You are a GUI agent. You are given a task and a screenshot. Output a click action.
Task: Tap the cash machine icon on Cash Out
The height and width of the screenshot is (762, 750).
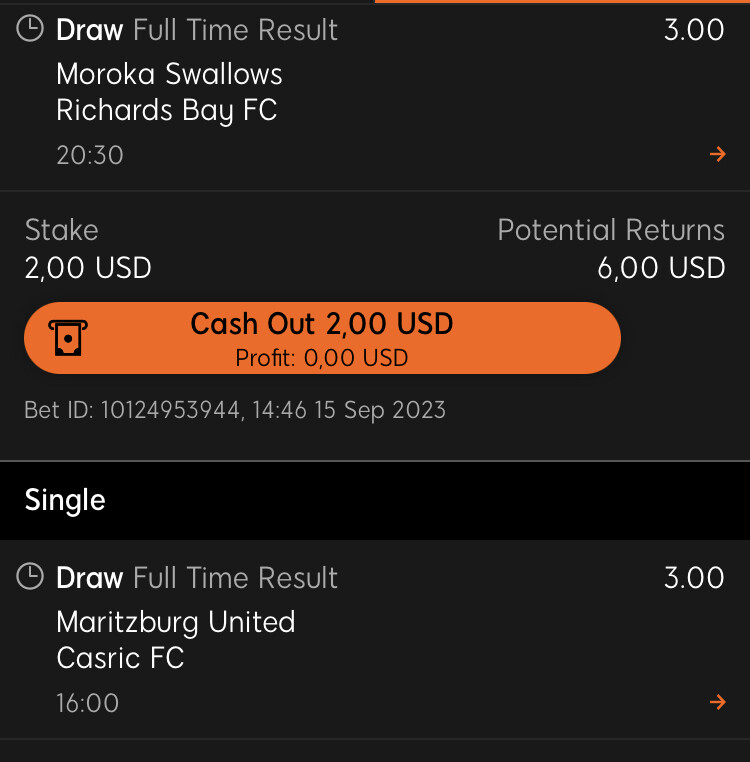68,338
